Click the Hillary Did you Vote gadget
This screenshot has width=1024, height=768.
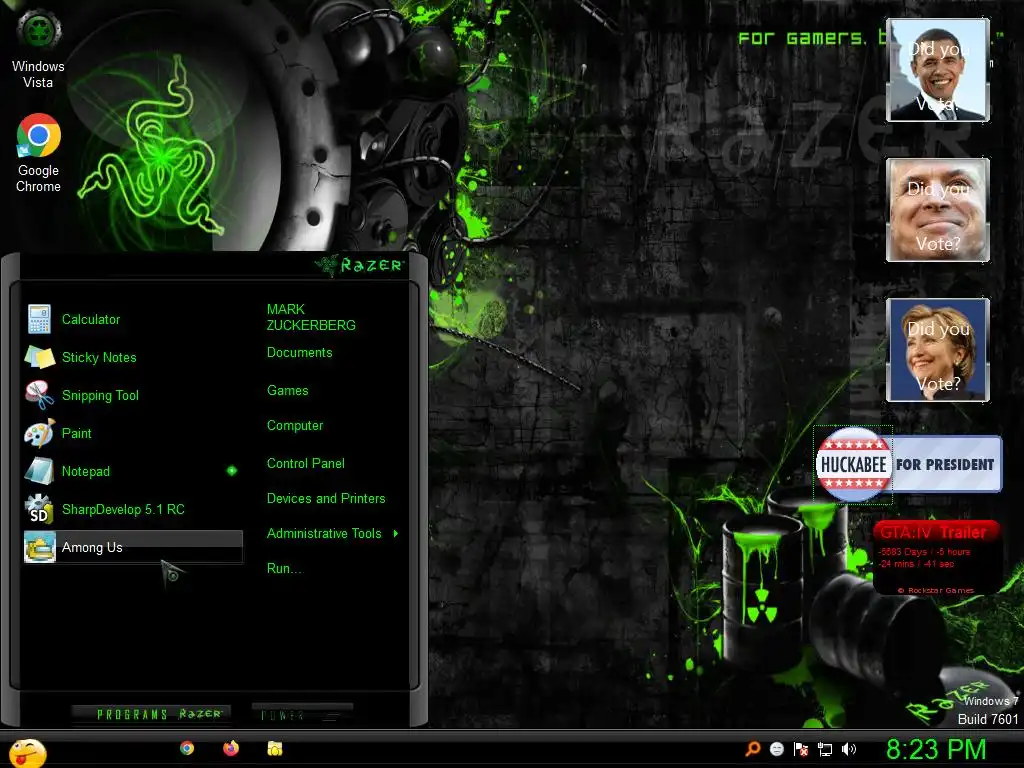(x=938, y=349)
